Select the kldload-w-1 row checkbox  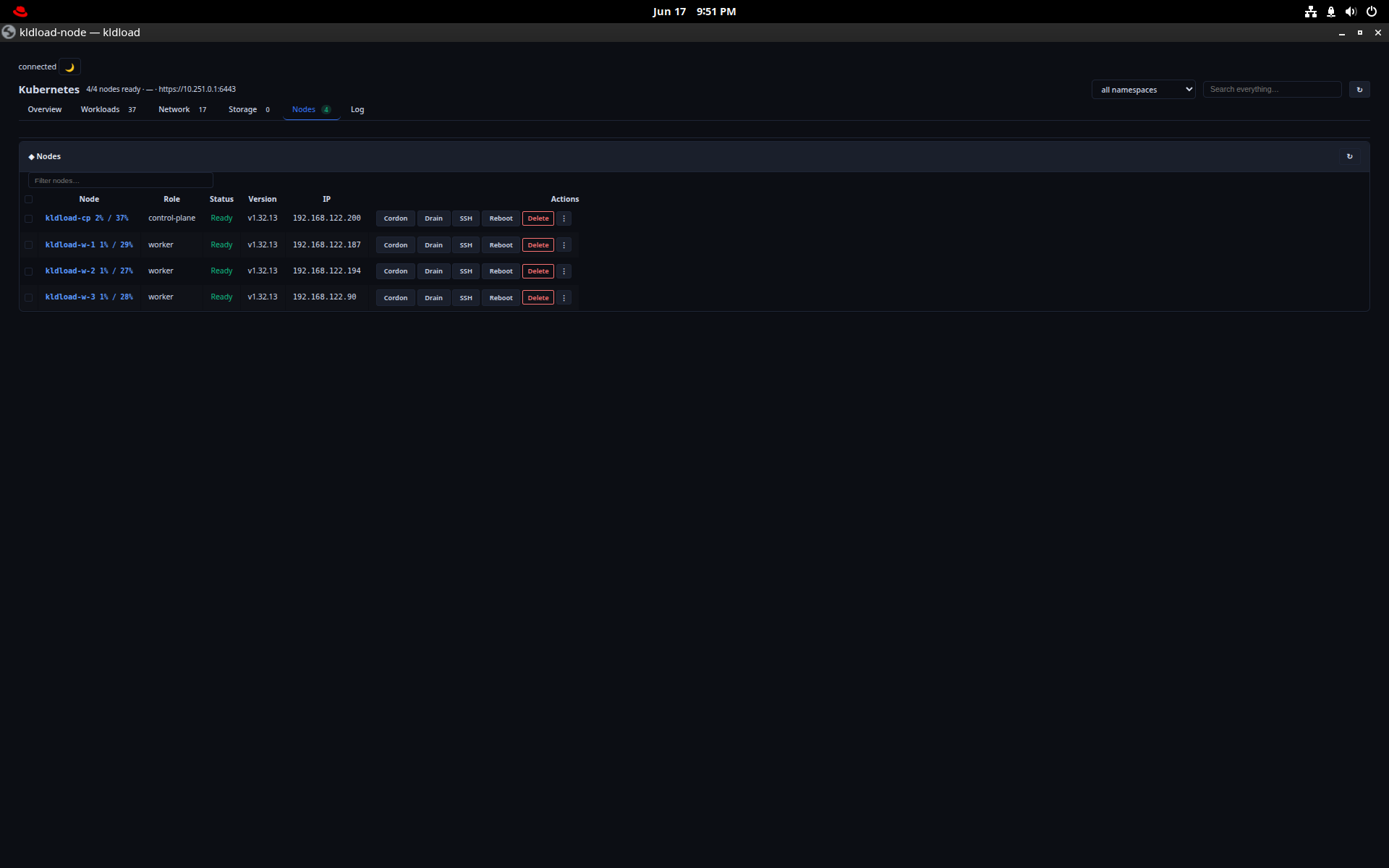29,245
